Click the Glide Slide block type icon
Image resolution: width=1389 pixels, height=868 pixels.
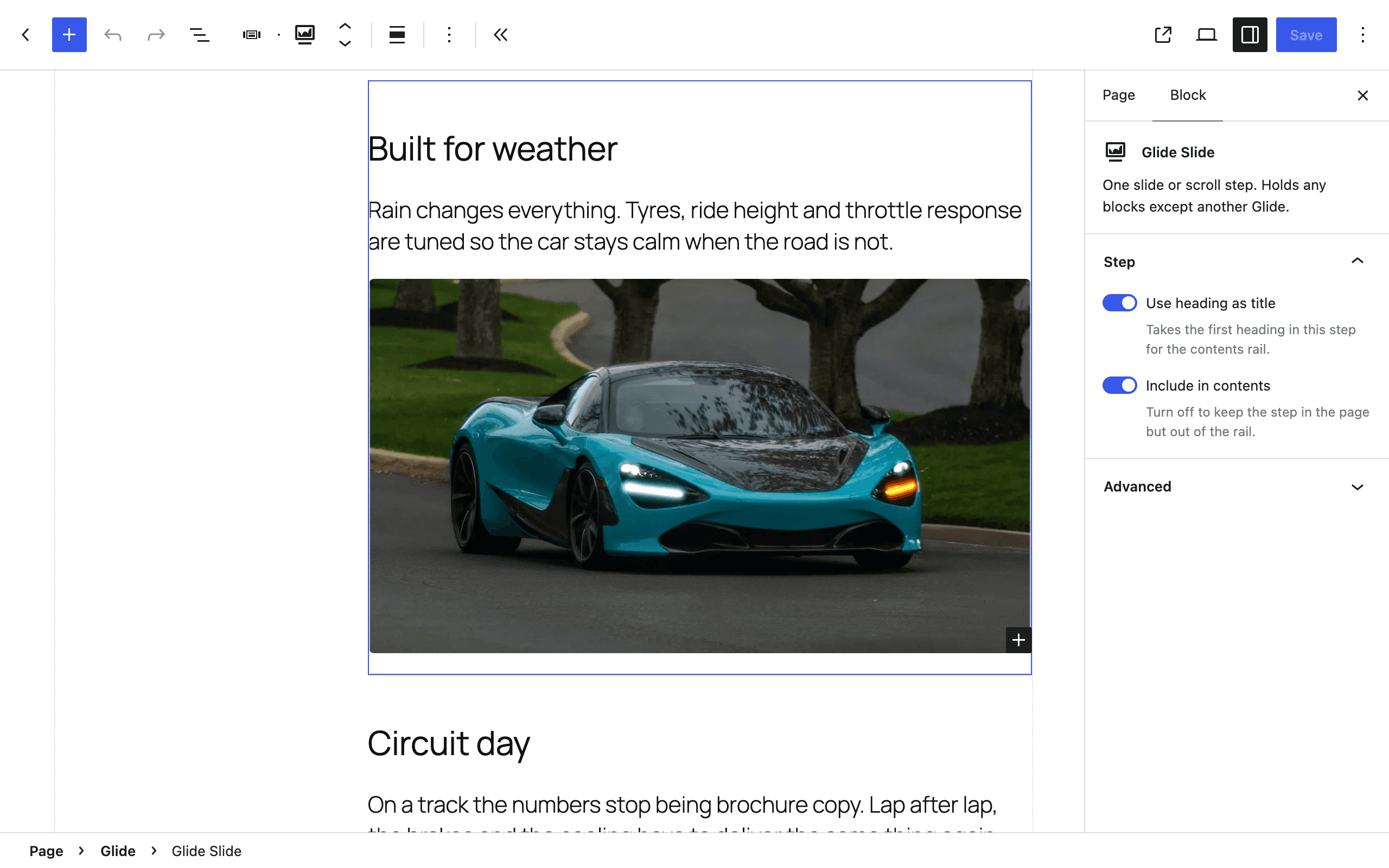click(305, 34)
